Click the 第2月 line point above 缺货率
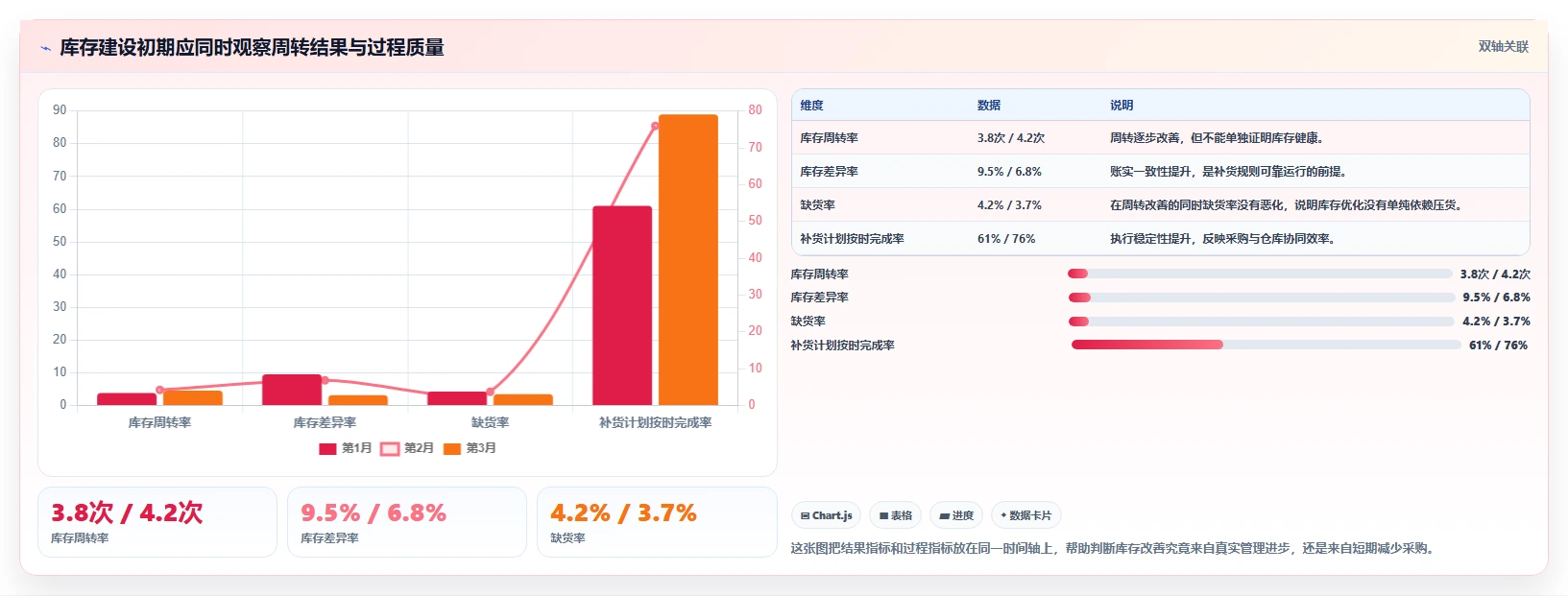Viewport: 1568px width, 596px height. click(491, 392)
